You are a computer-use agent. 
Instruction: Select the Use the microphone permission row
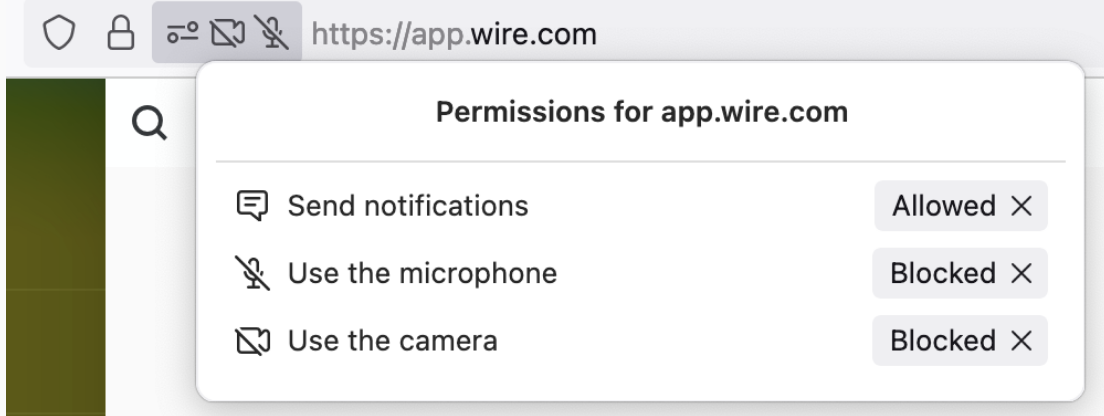click(641, 273)
